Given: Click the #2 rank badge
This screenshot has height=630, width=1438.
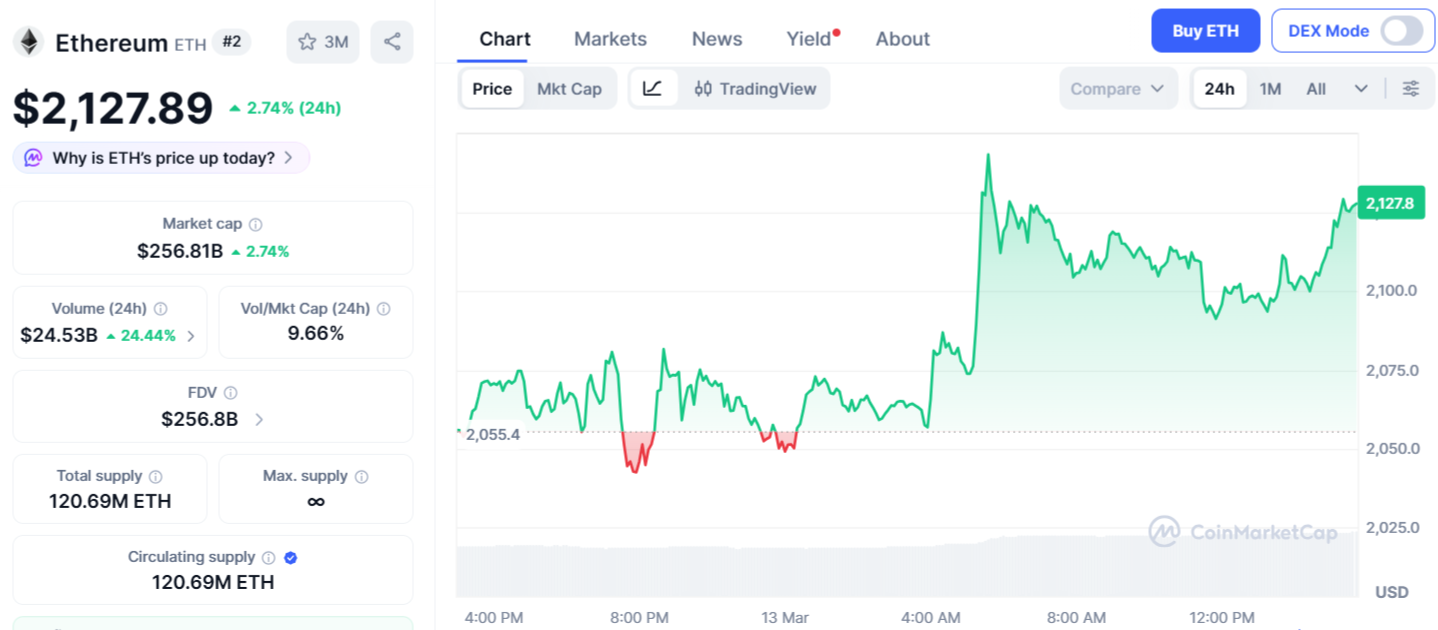Looking at the screenshot, I should click(x=231, y=42).
